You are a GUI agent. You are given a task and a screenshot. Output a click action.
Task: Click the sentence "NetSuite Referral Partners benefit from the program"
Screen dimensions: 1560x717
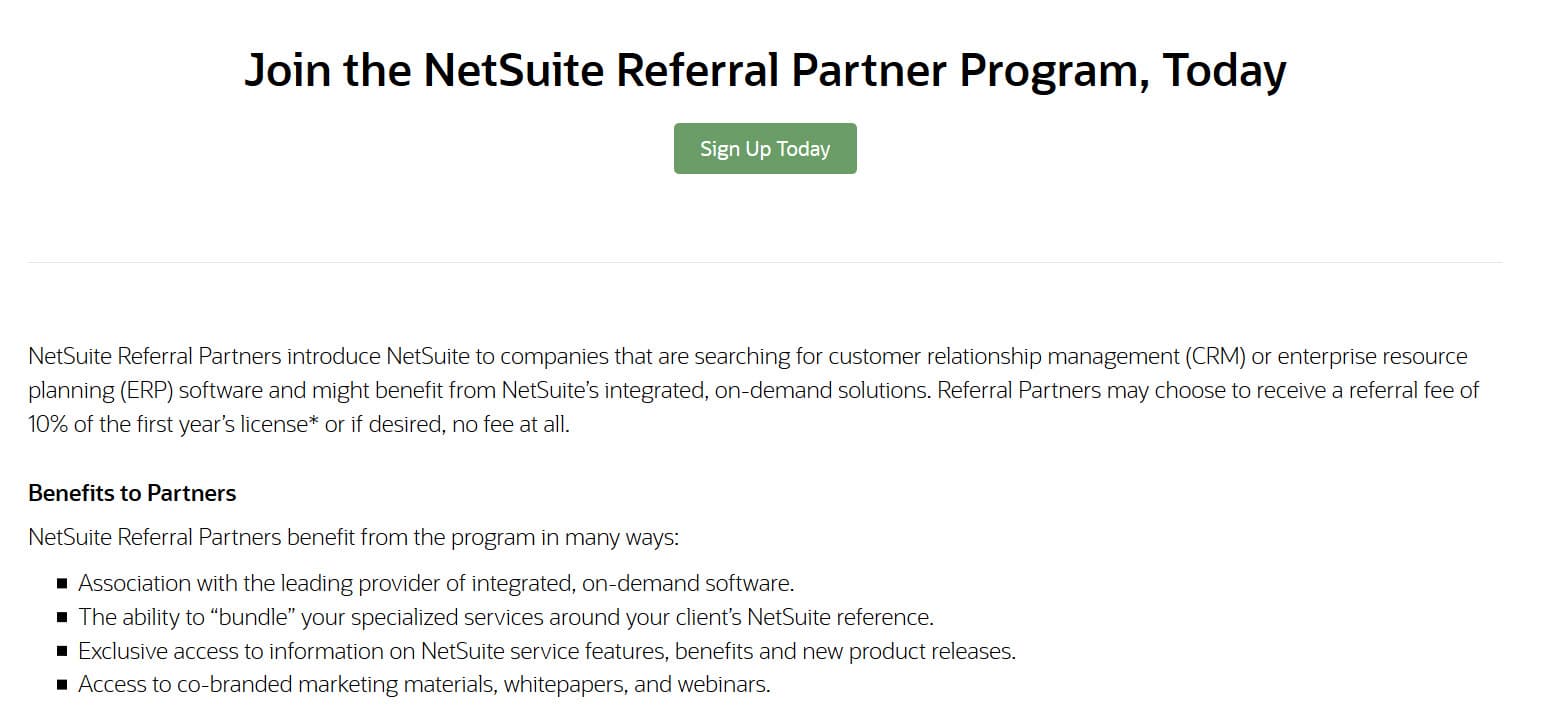click(354, 537)
